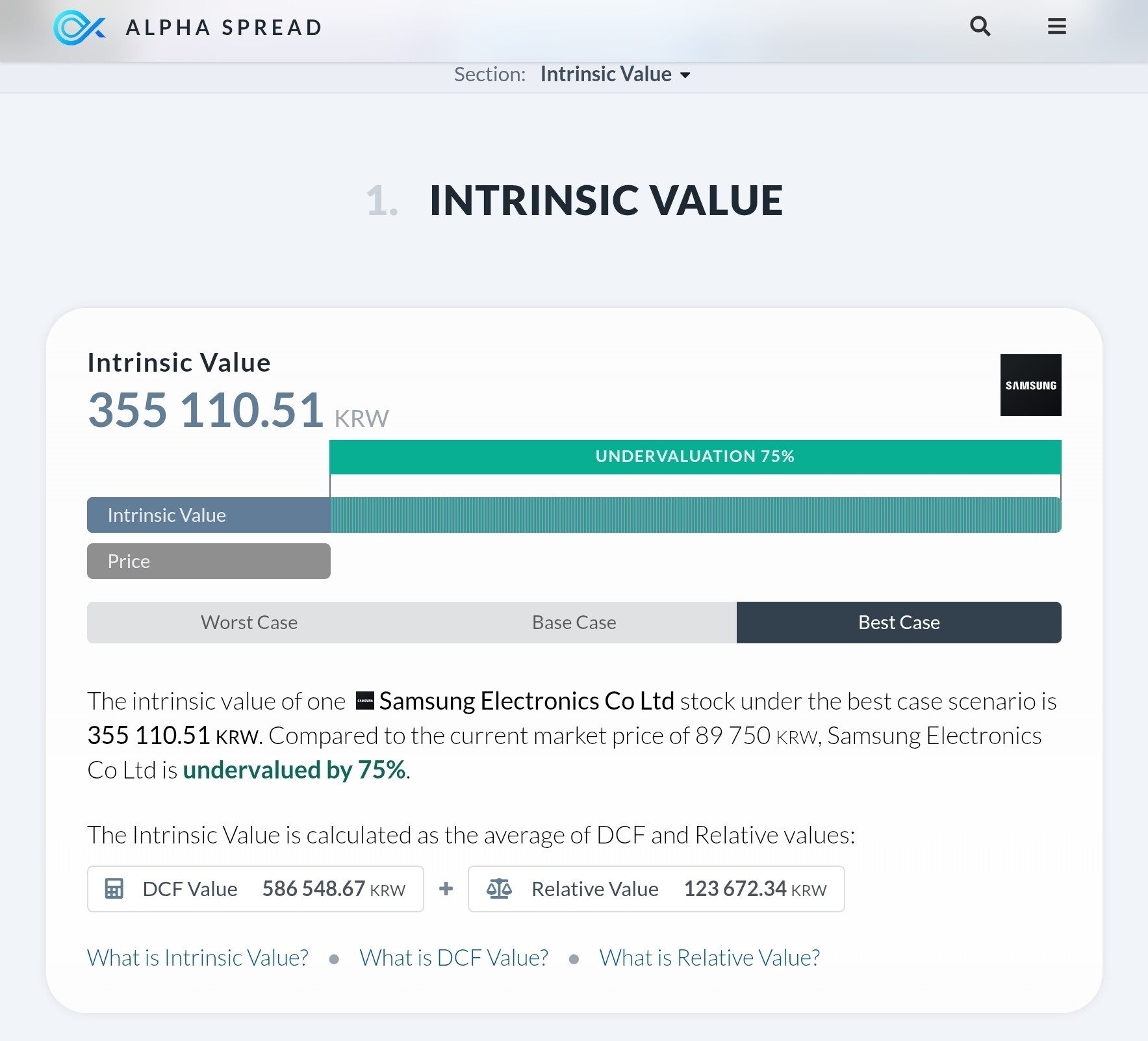Open the hamburger menu icon
Screen dimensions: 1148x1041
click(x=1056, y=27)
